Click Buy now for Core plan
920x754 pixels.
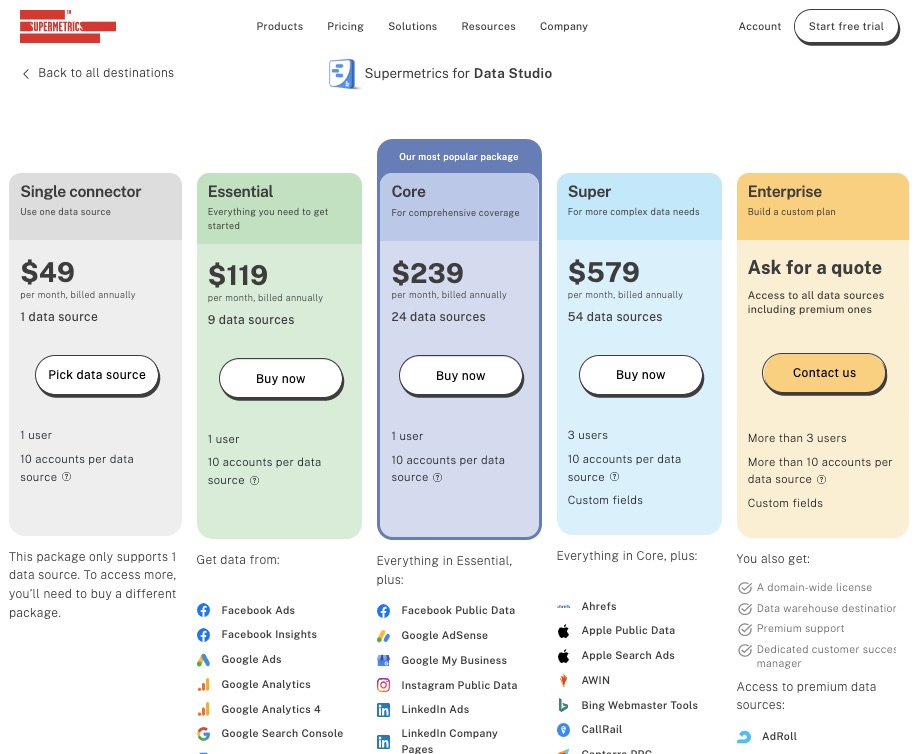coord(461,376)
